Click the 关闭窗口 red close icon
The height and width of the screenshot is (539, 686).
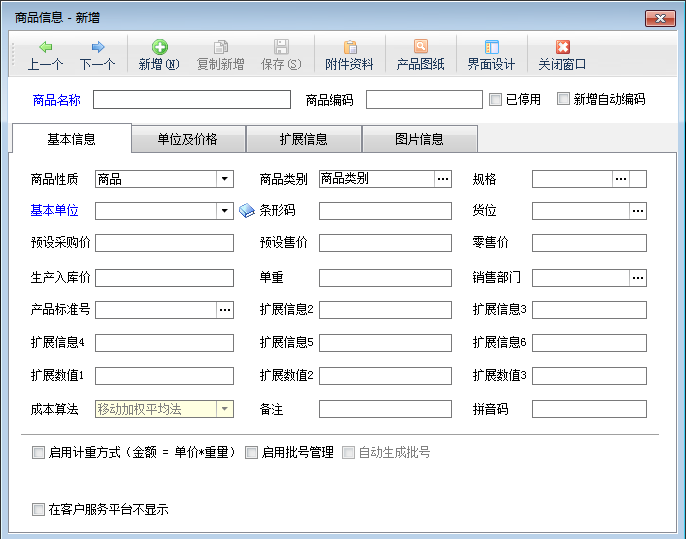click(562, 47)
